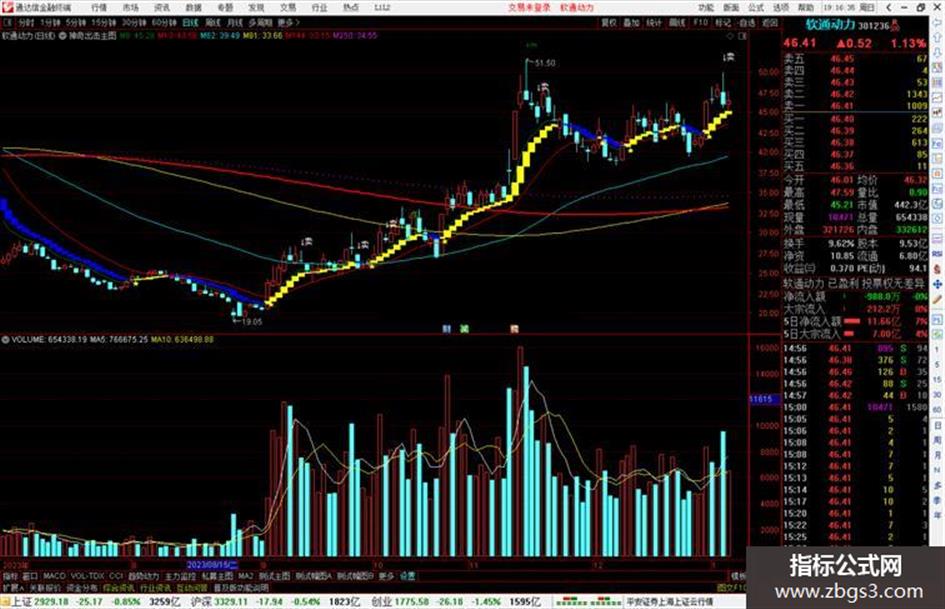
Task: Select the VOL-TDX indicator tab
Action: click(87, 576)
